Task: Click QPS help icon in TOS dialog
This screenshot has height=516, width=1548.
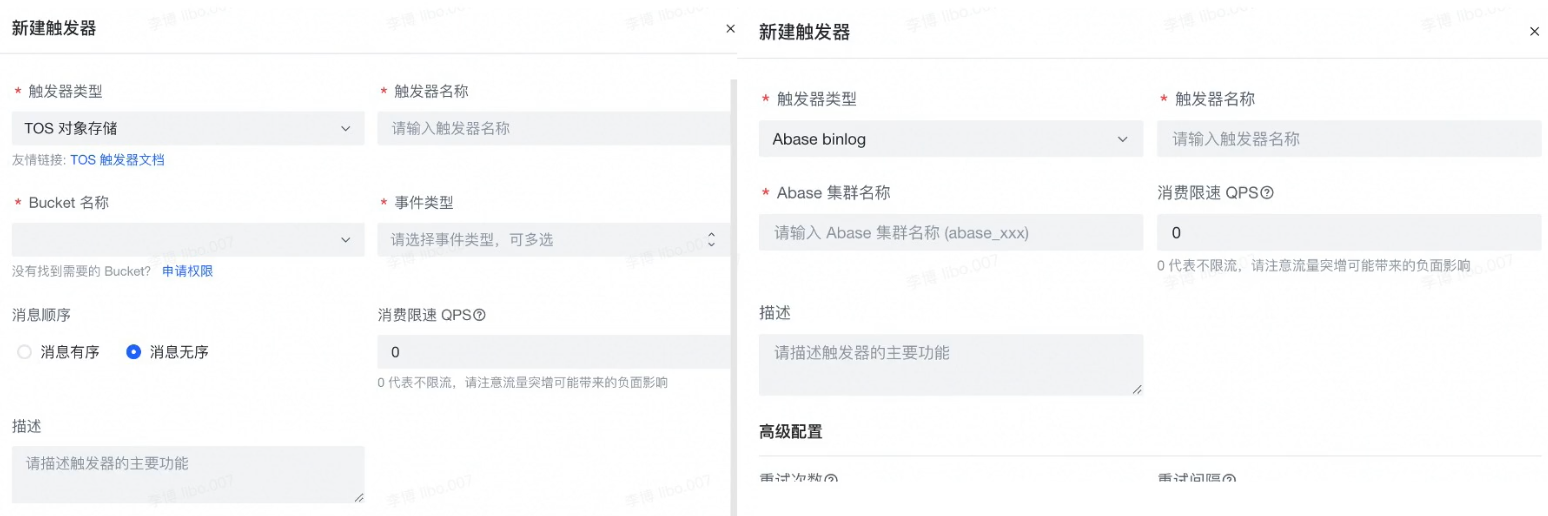Action: coord(479,315)
